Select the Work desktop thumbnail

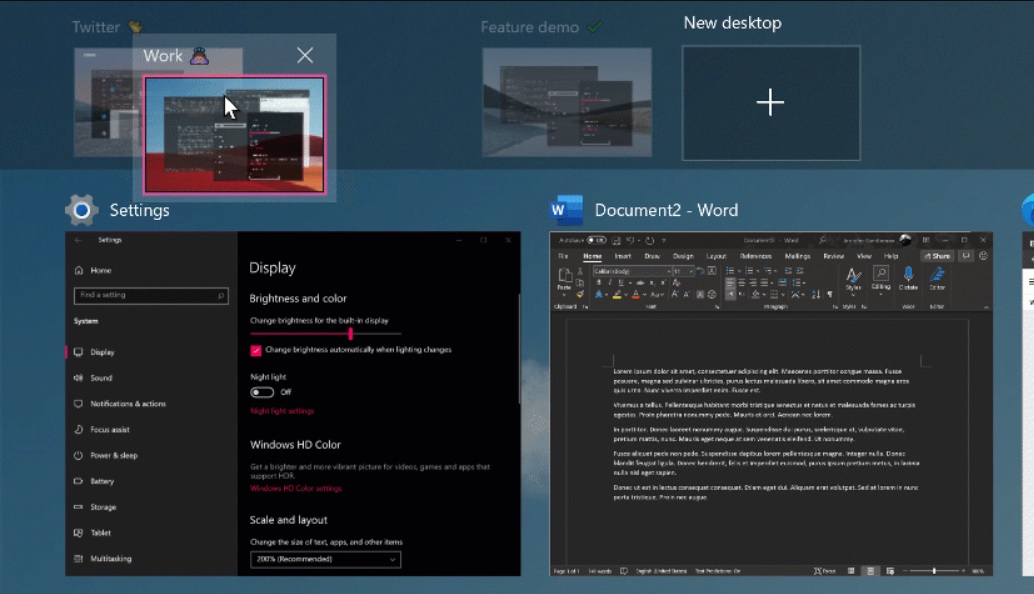point(234,134)
